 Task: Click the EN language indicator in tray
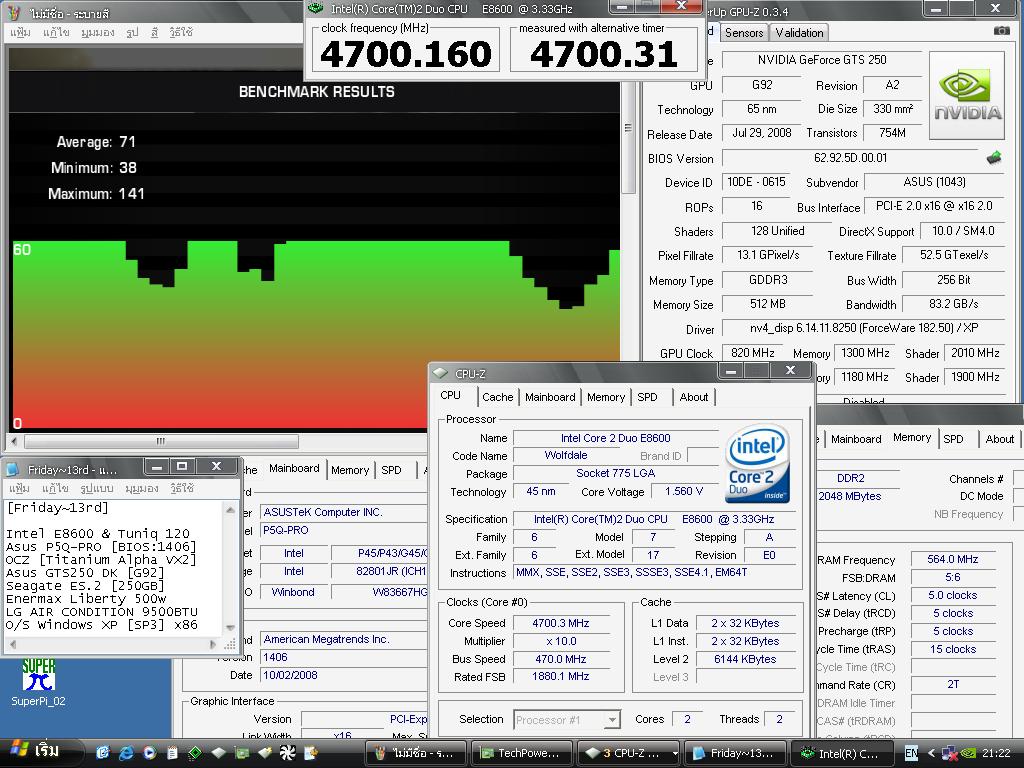[x=911, y=753]
